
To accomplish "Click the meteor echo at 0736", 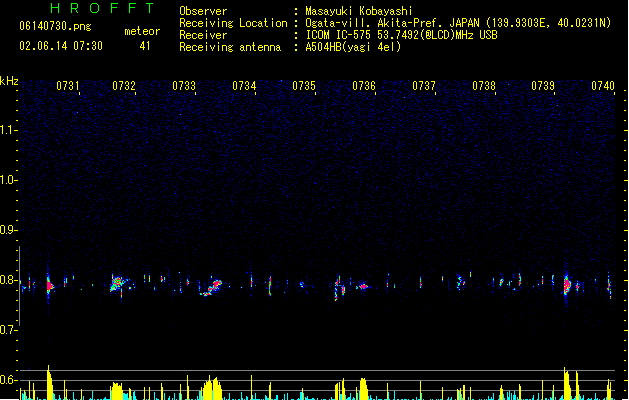I will click(x=363, y=286).
